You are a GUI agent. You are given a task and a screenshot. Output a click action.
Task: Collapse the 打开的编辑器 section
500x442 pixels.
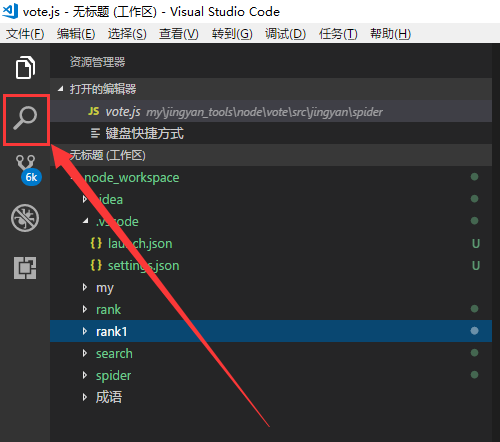click(60, 89)
